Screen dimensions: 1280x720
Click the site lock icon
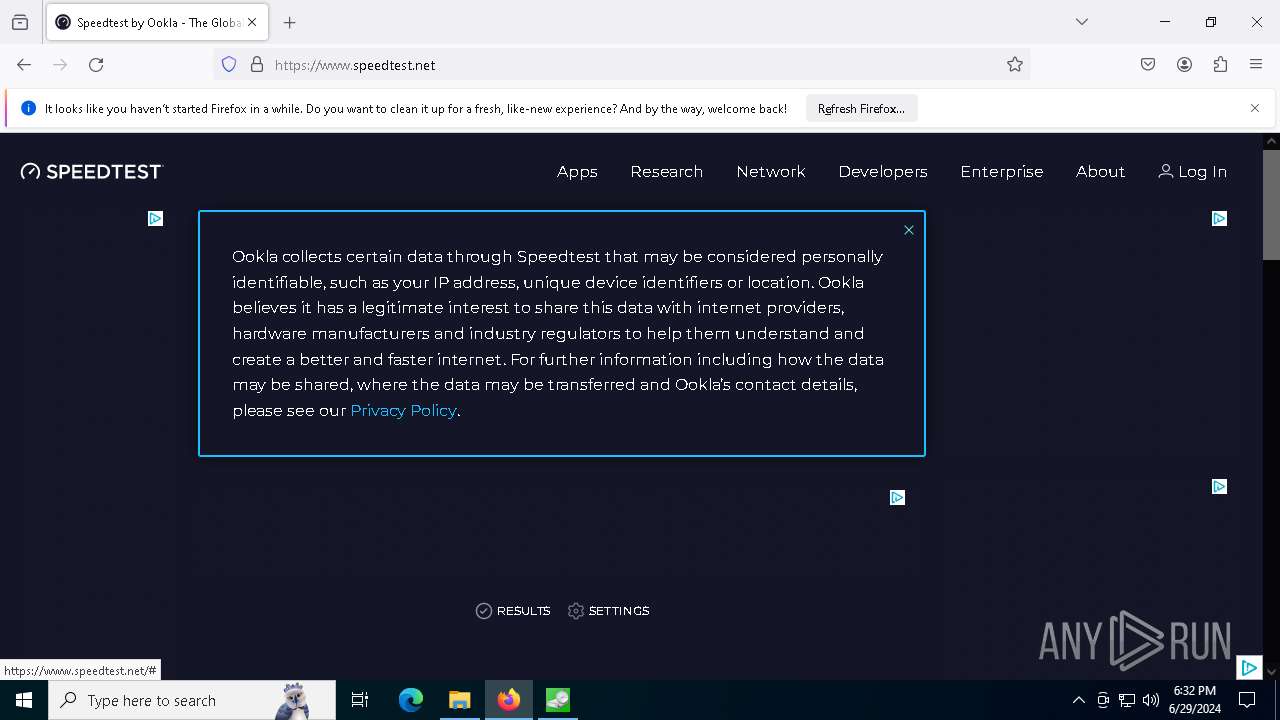click(257, 65)
